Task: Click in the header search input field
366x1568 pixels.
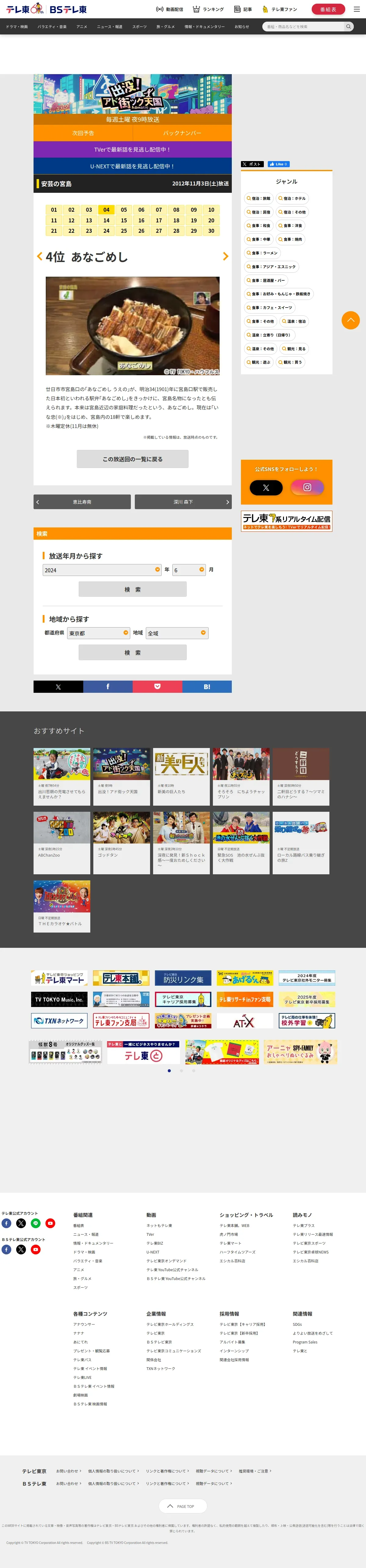Action: pos(303,27)
